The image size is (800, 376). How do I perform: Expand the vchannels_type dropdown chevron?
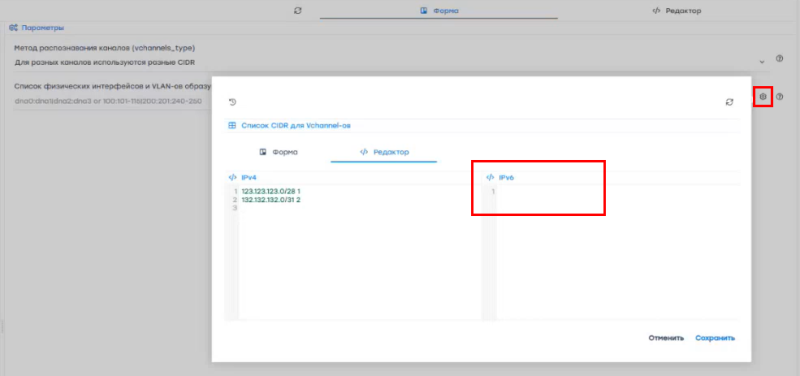[762, 62]
